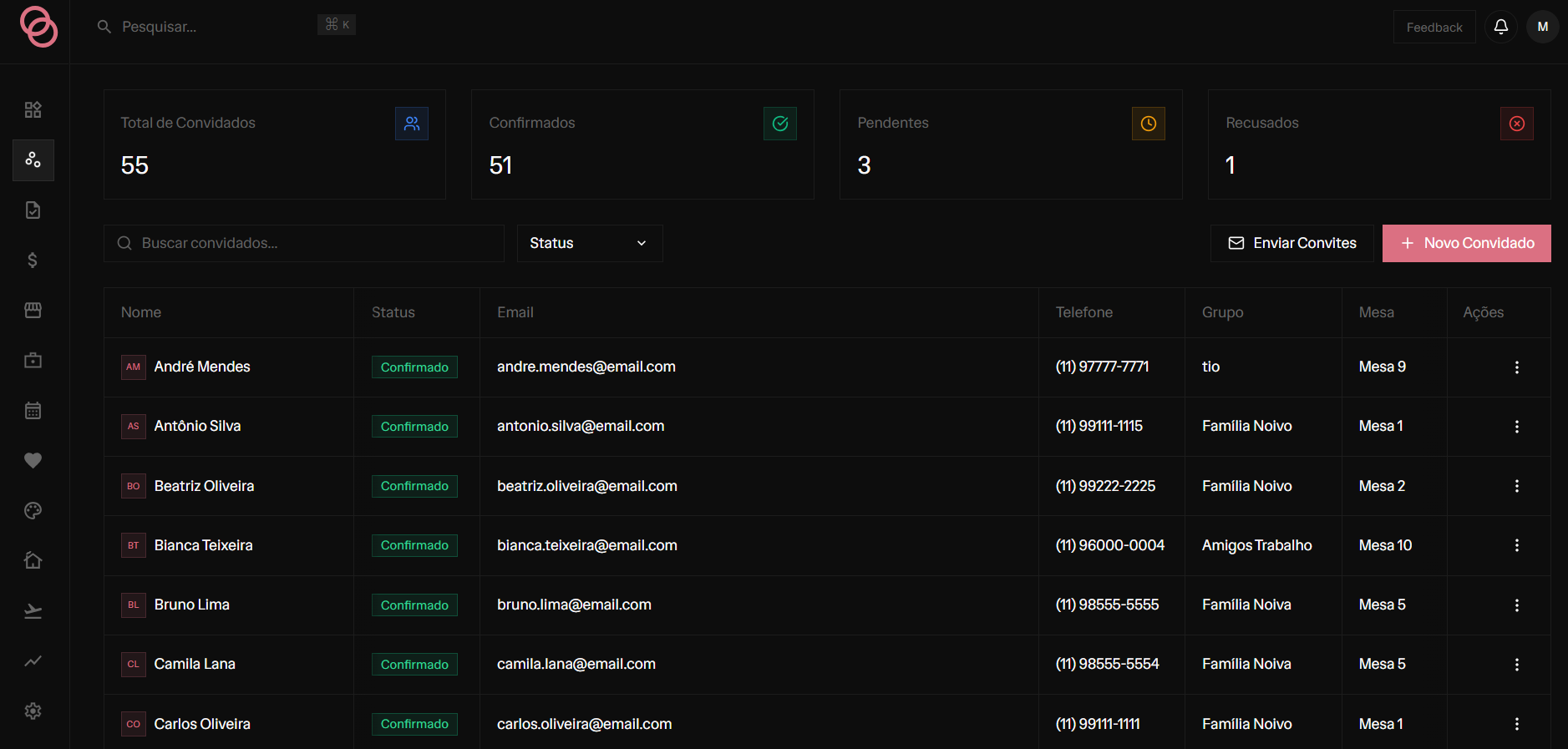
Task: Focus the Buscar convidados search field
Action: (x=304, y=243)
